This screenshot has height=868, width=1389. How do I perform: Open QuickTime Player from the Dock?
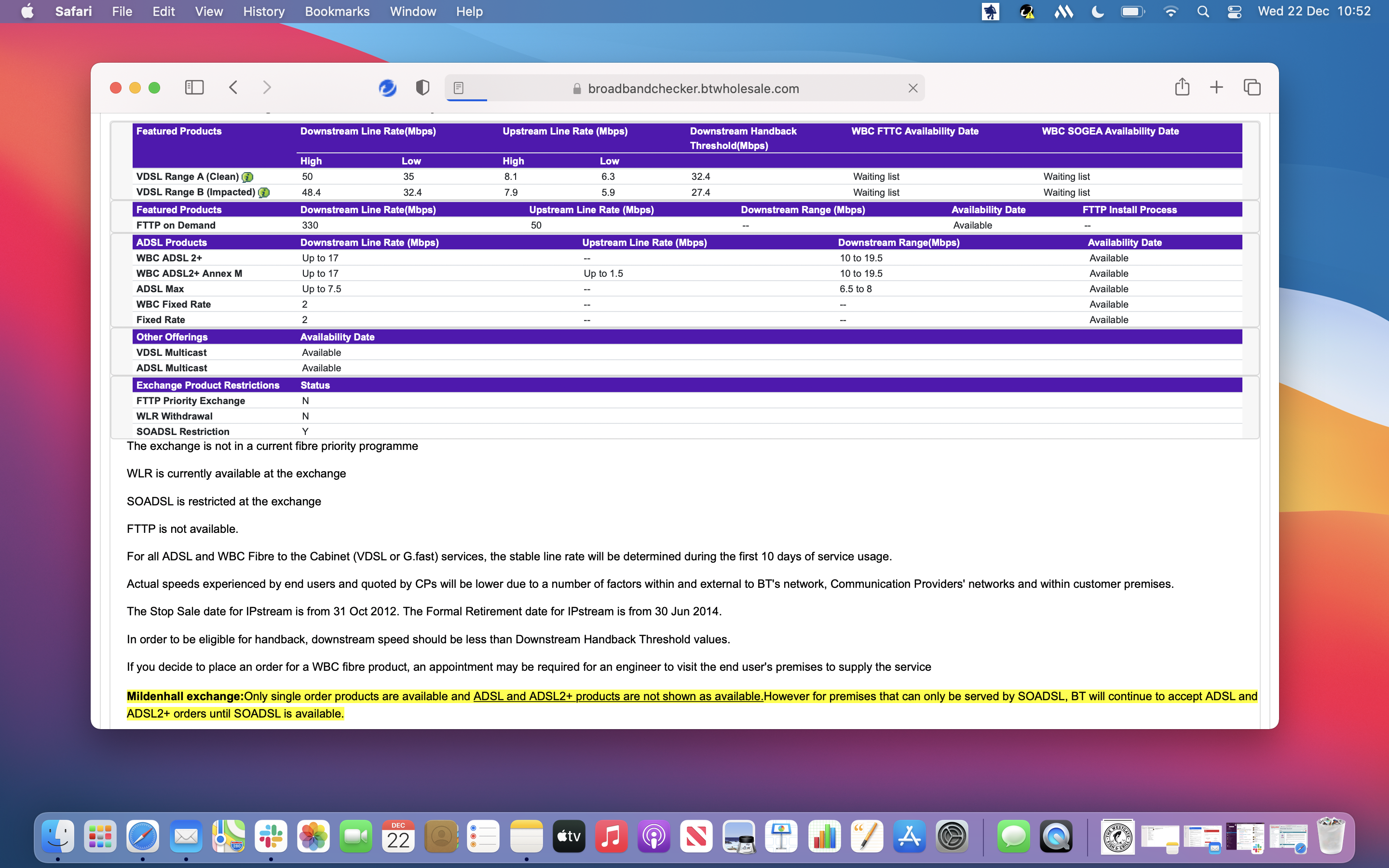1056,836
